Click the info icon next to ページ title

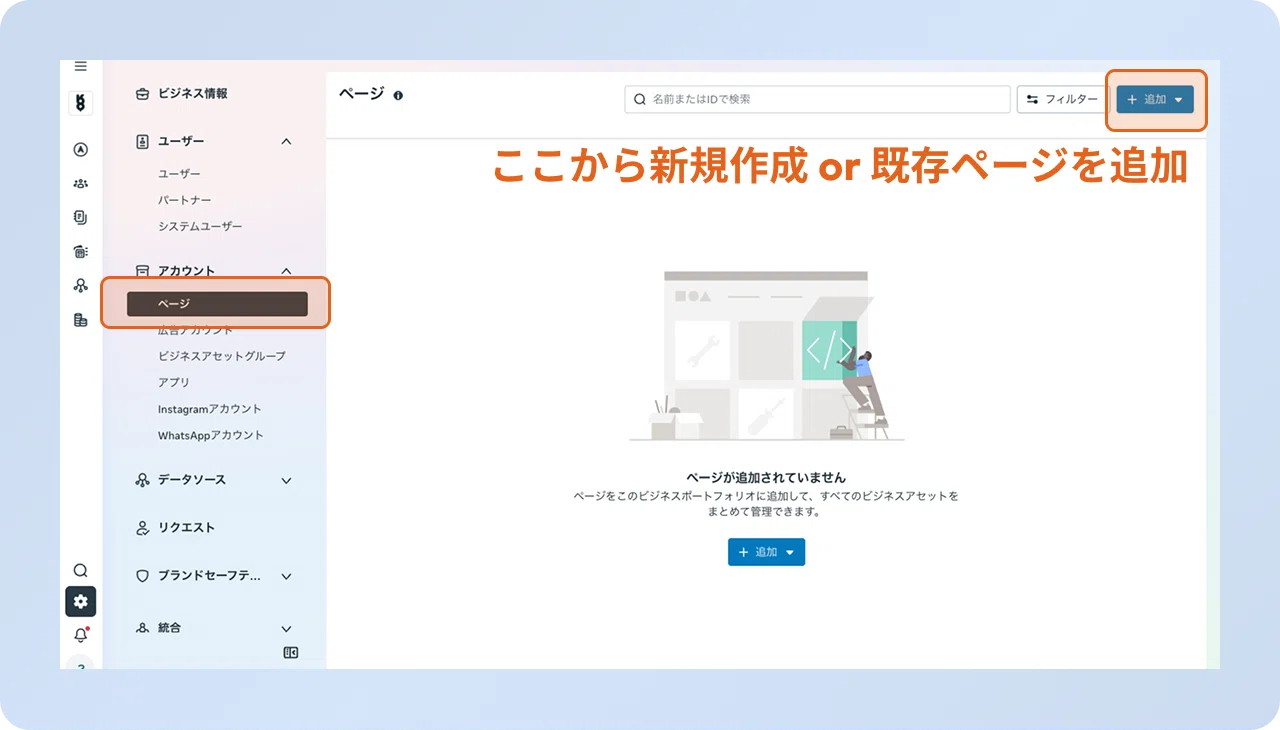[x=398, y=95]
